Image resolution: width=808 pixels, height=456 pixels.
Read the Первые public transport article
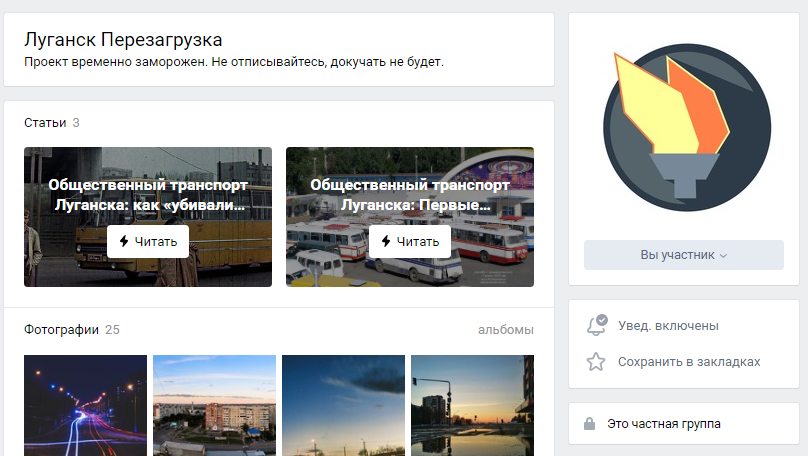(x=410, y=217)
